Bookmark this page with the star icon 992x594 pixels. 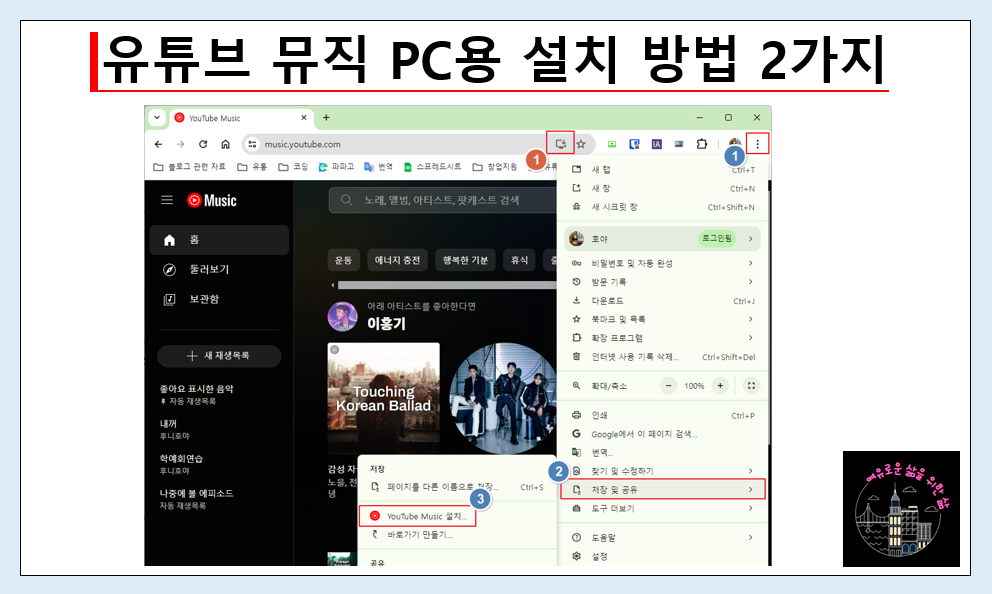581,144
